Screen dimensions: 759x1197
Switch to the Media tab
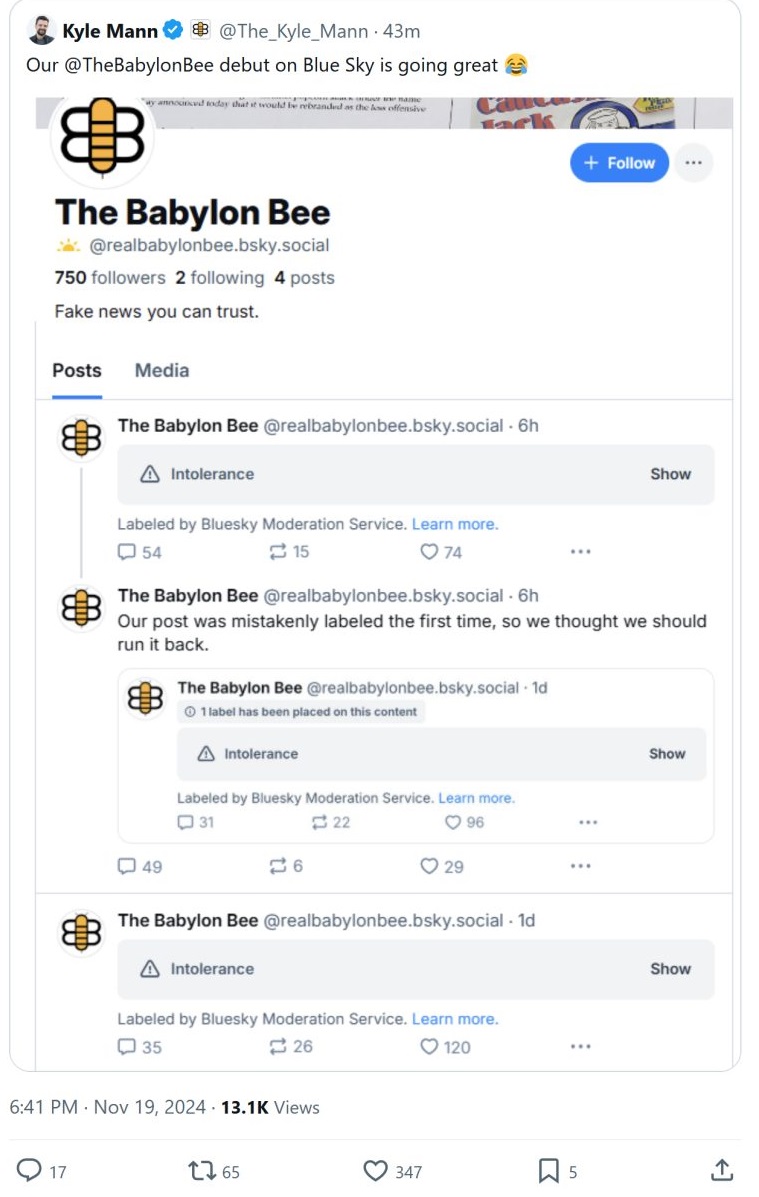point(162,370)
